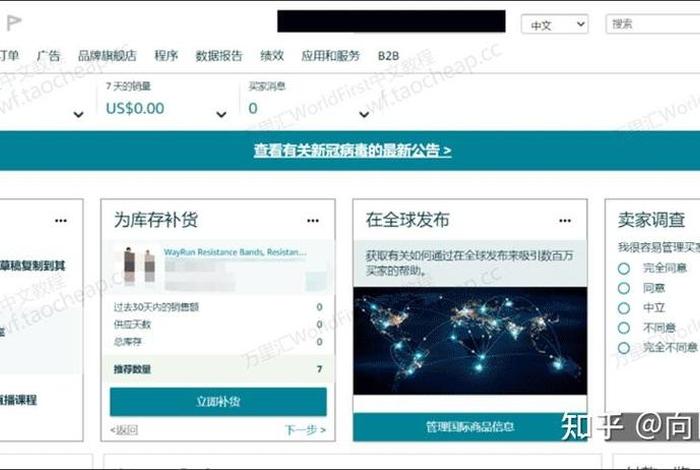
Task: Open more options on 在全球发布 card
Action: pyautogui.click(x=565, y=220)
